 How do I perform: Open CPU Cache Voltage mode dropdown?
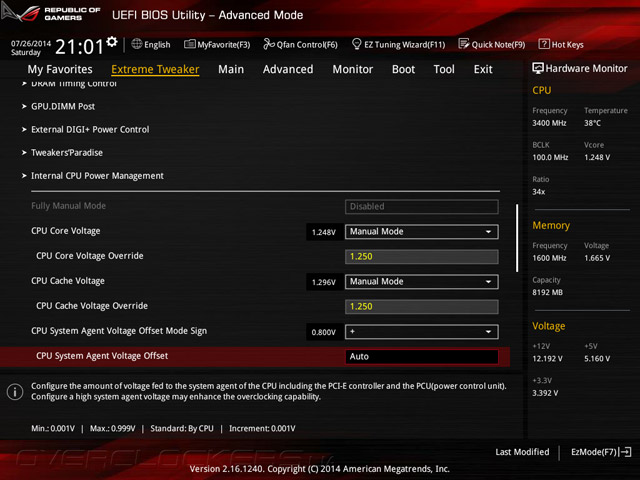422,282
